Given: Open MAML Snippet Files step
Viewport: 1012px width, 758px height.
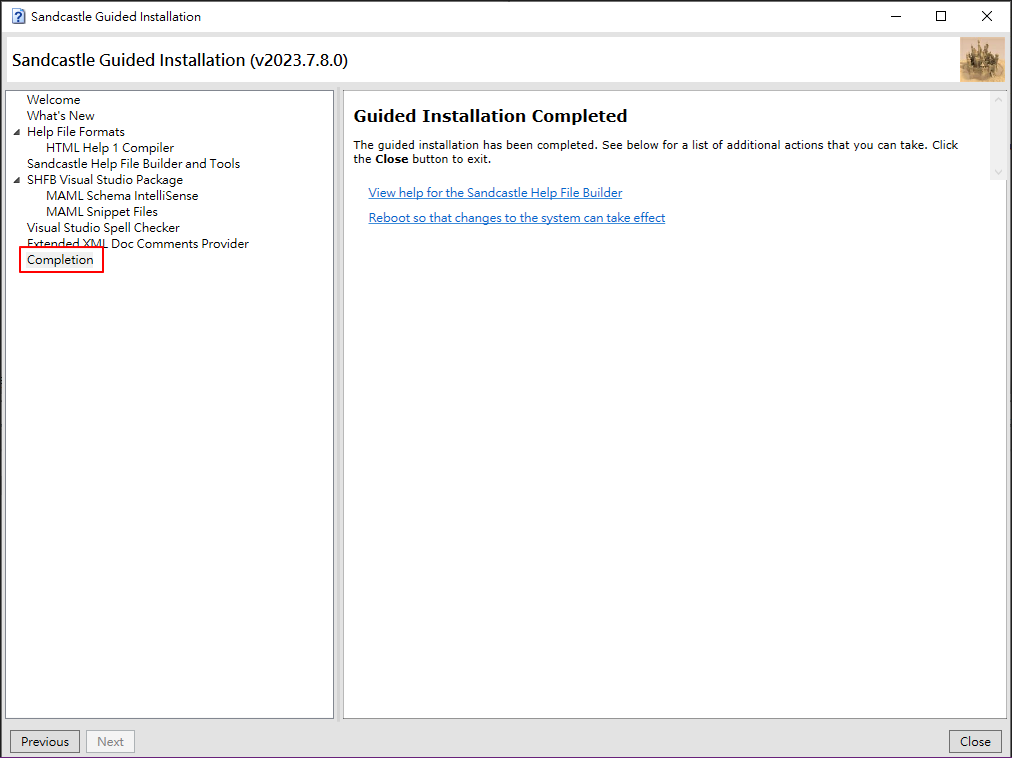Looking at the screenshot, I should 102,212.
